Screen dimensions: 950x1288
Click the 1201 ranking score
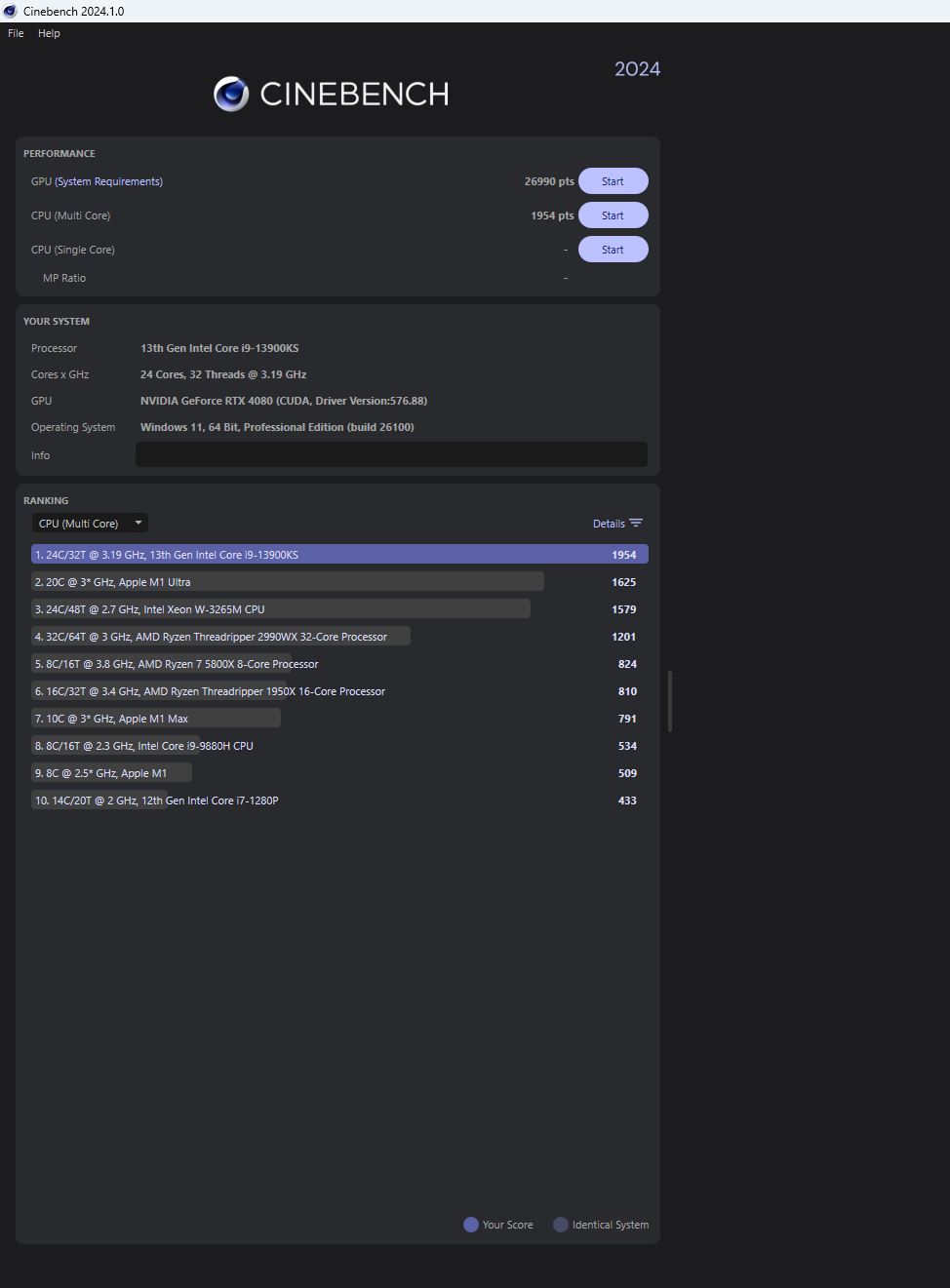point(624,637)
